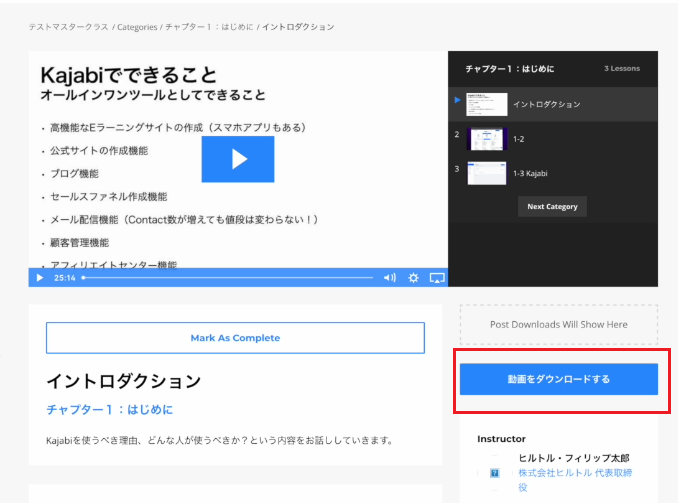Image resolution: width=678 pixels, height=503 pixels.
Task: Click the blue now-playing arrow icon in the playlist
Action: click(x=457, y=100)
